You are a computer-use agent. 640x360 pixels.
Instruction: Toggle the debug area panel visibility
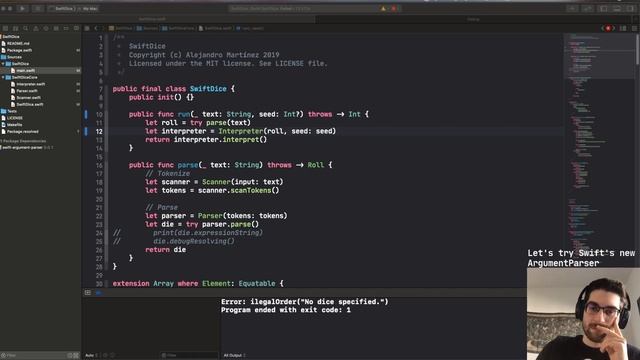[617, 9]
